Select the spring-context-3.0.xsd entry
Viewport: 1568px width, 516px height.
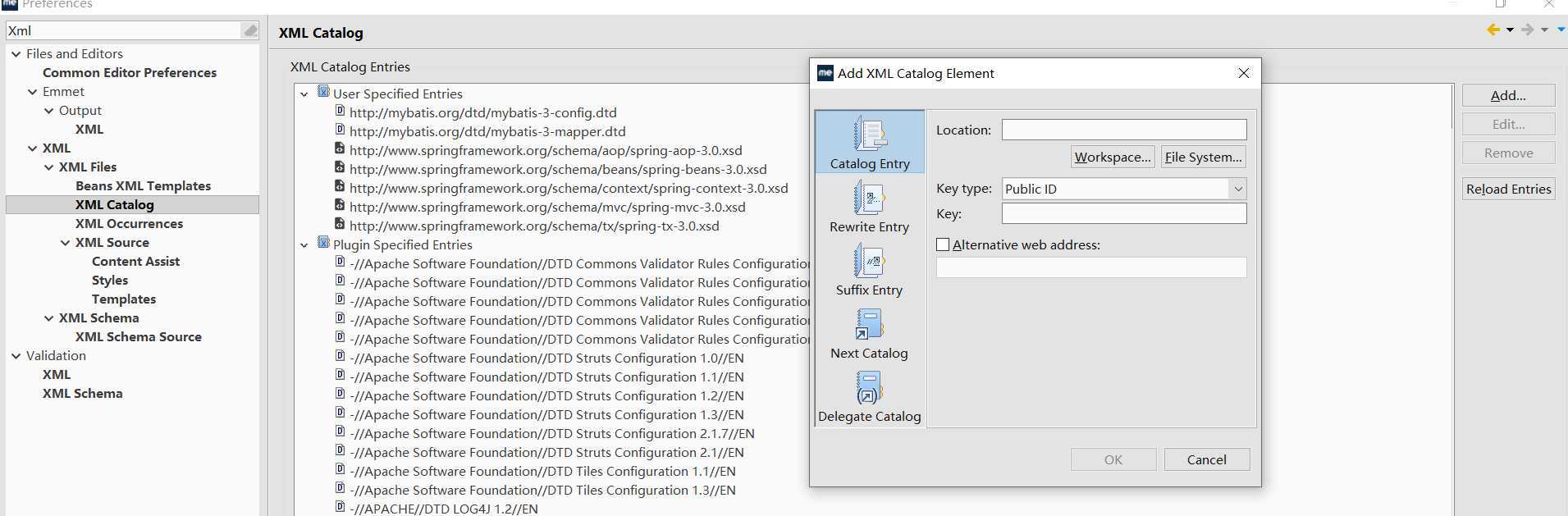(569, 188)
